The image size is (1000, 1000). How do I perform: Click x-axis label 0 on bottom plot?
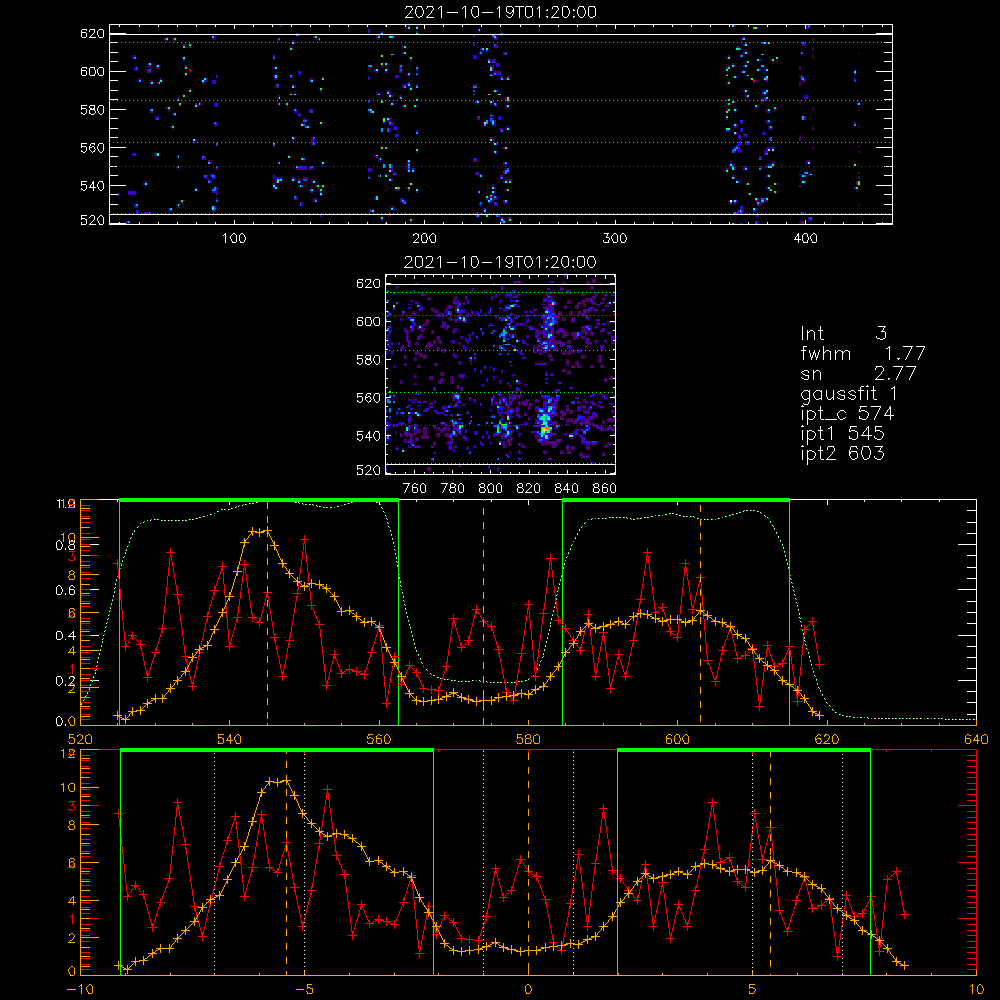pos(528,990)
